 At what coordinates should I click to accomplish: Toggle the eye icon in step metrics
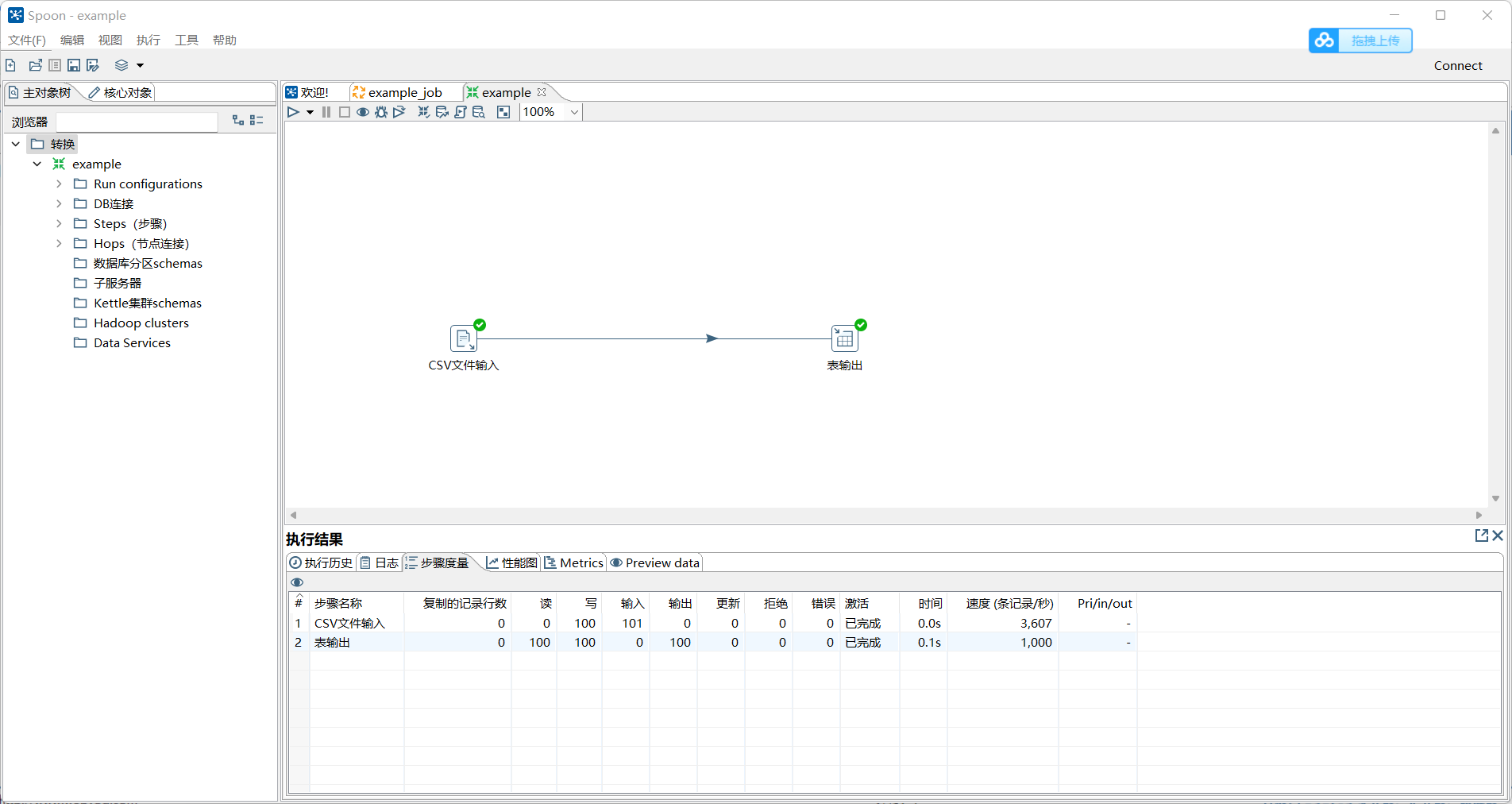click(297, 582)
